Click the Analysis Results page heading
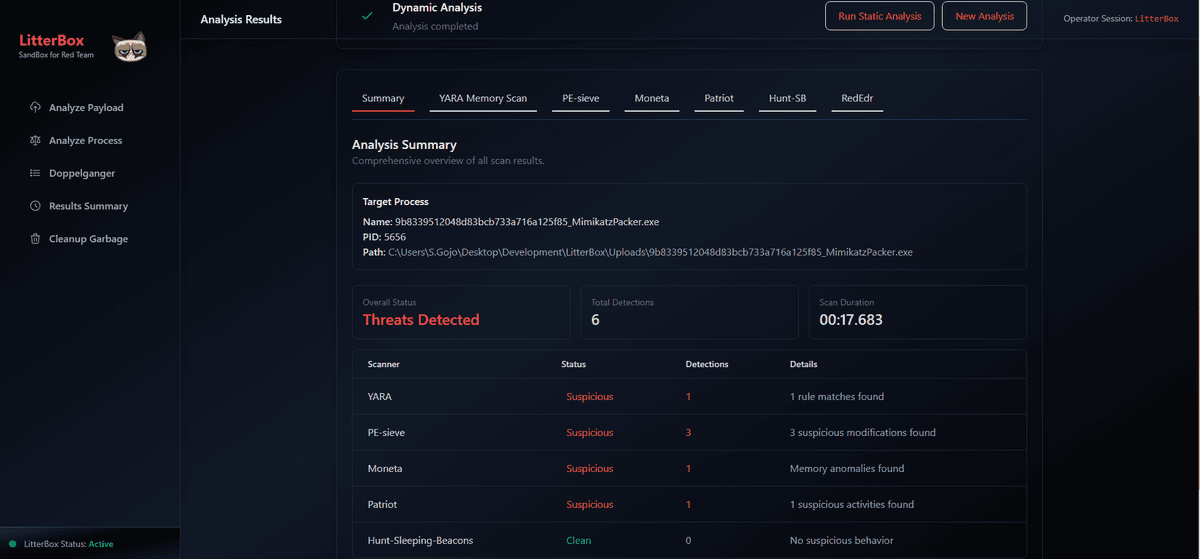The width and height of the screenshot is (1200, 559). coord(241,19)
